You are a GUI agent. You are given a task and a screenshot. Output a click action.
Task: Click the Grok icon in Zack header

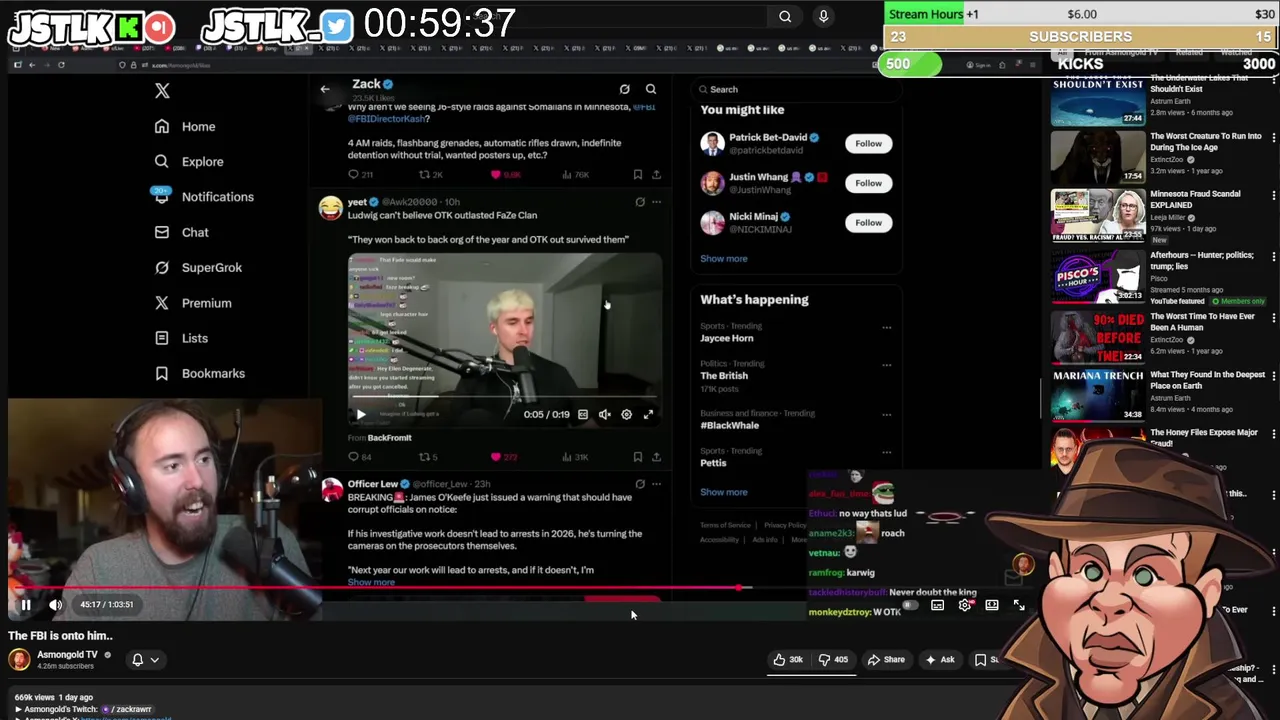point(624,90)
